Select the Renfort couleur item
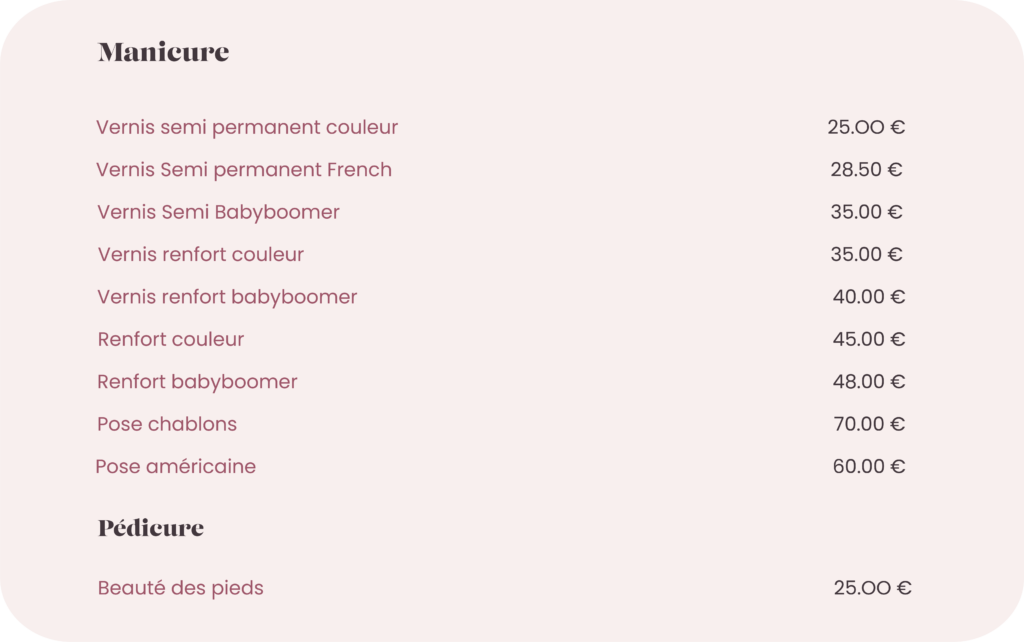The width and height of the screenshot is (1024, 642). (x=170, y=339)
